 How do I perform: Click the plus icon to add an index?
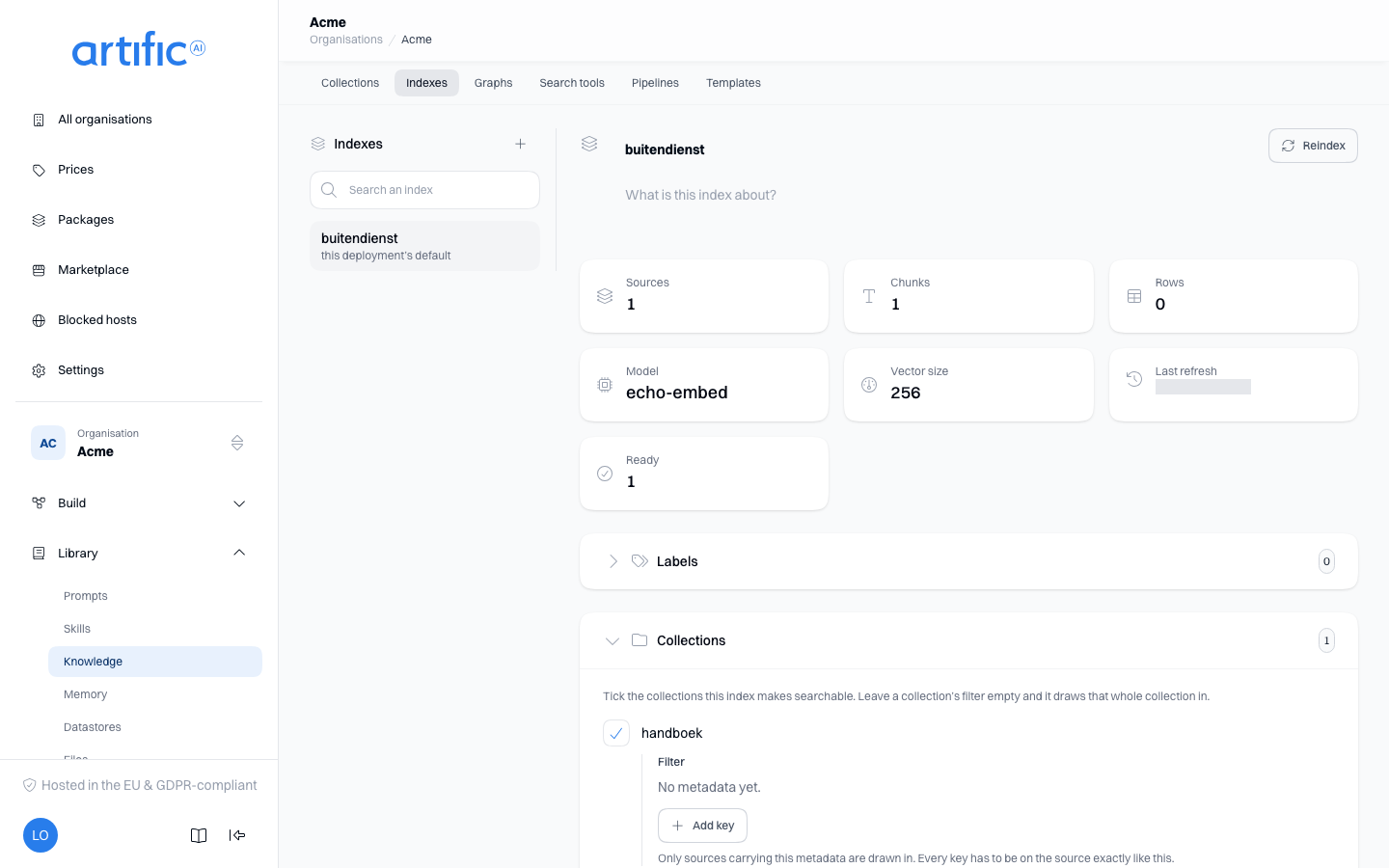point(520,144)
